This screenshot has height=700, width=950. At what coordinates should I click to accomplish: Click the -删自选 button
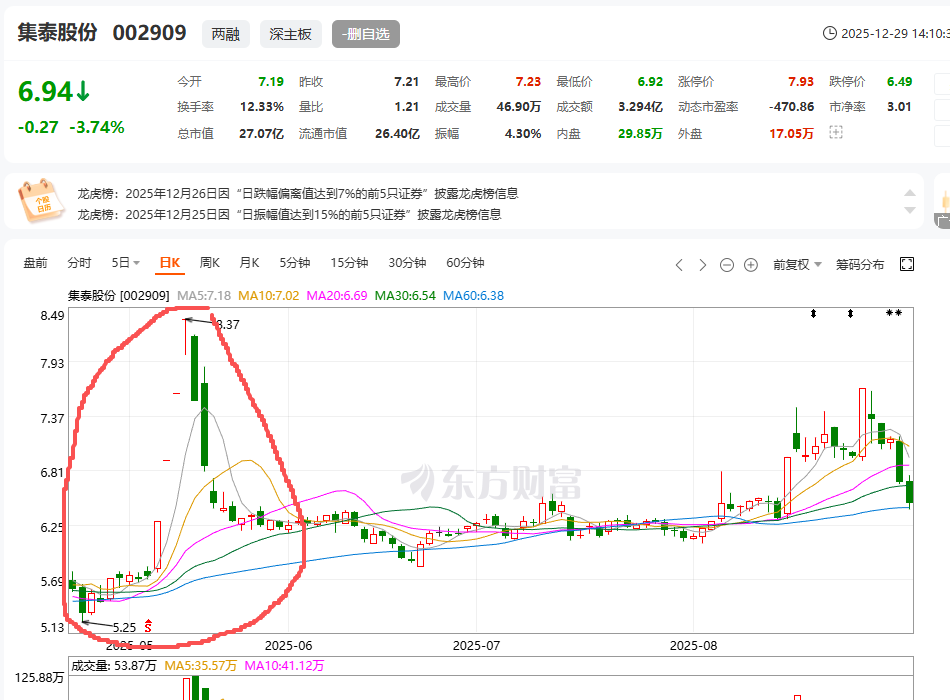[366, 34]
